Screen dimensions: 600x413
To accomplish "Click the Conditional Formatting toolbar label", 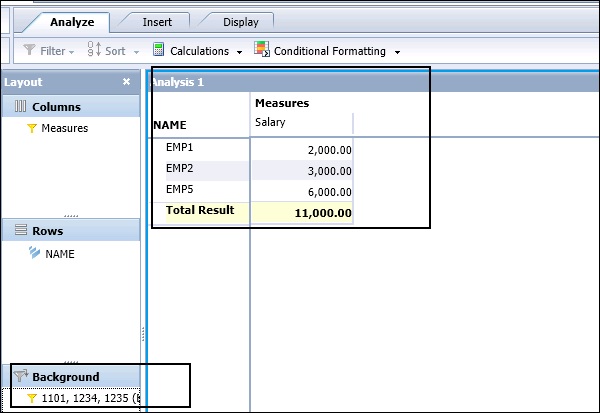I will [x=329, y=51].
